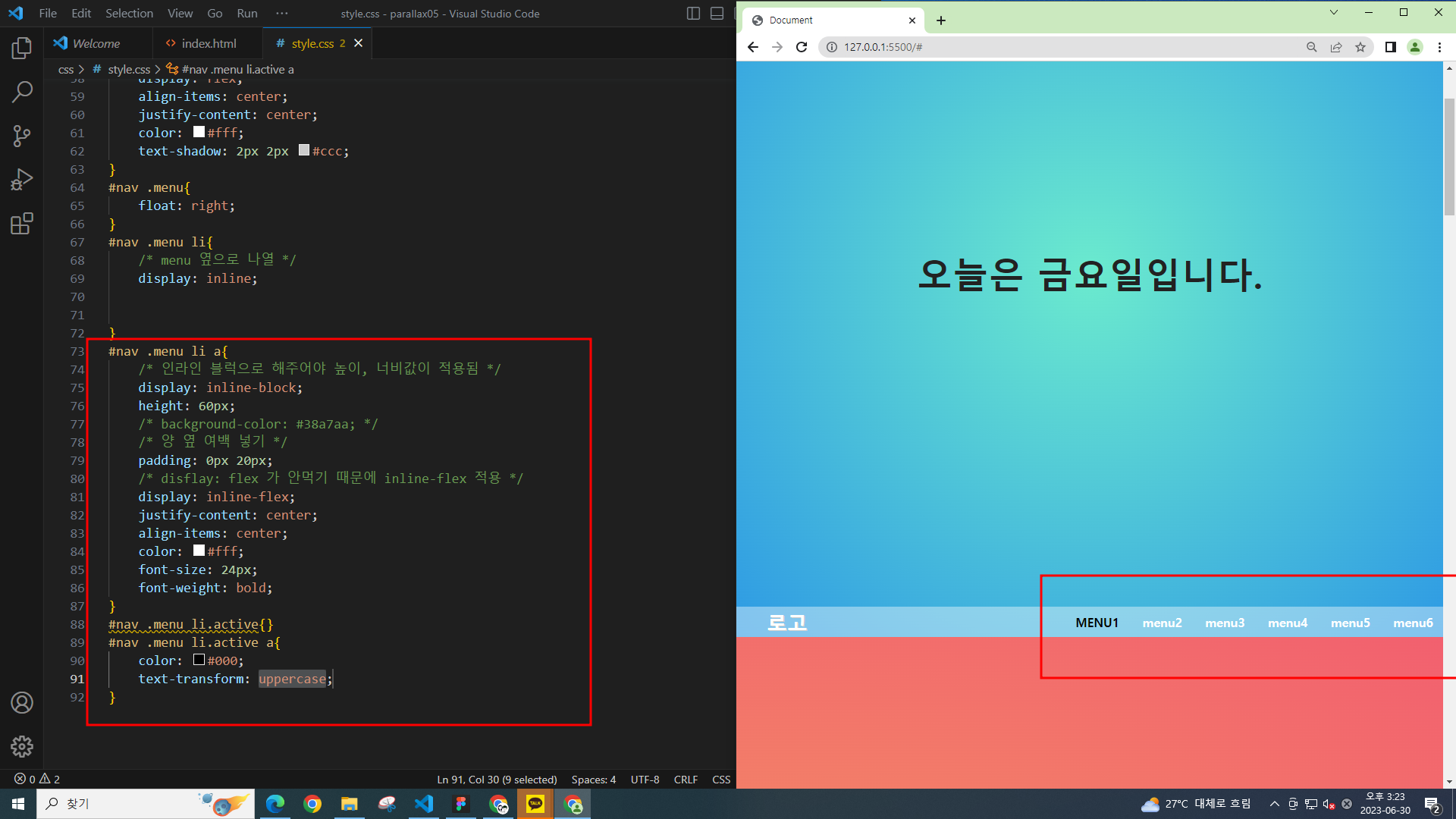This screenshot has height=819, width=1456.
Task: Bookmark this page with star icon
Action: 1360,47
